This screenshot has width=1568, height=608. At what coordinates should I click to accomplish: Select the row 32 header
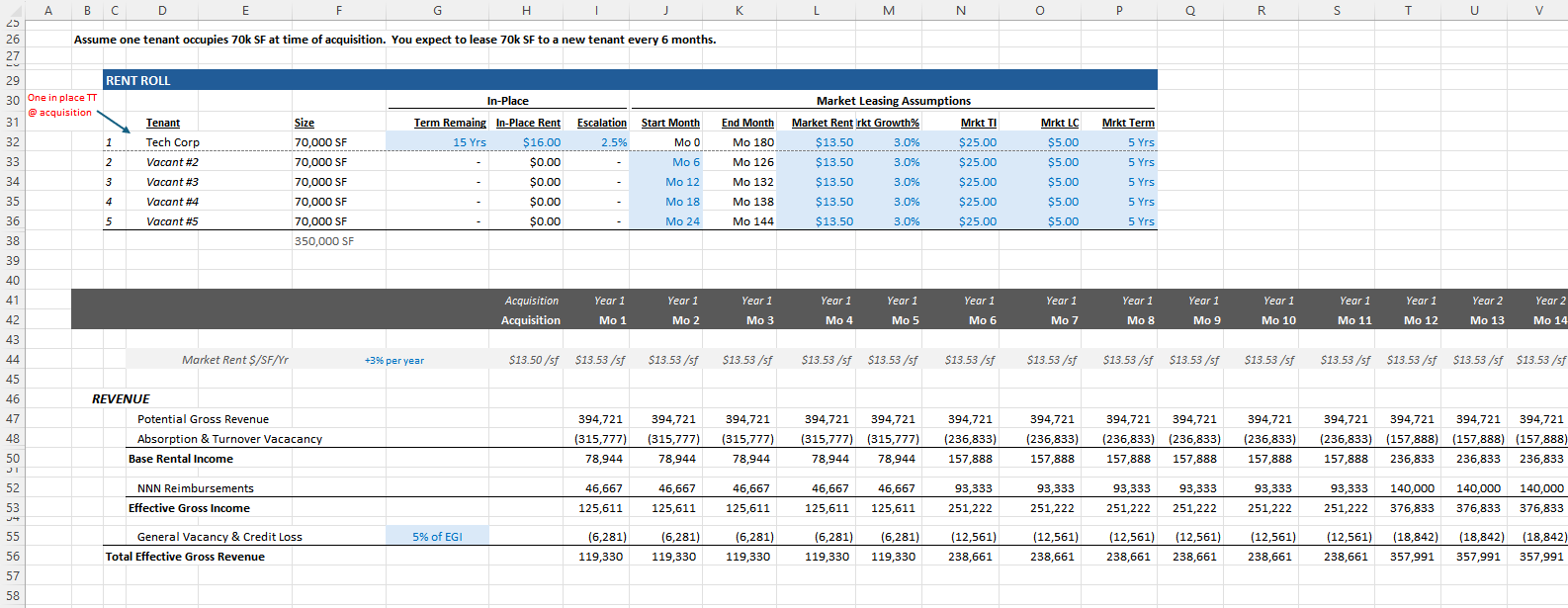pos(13,142)
